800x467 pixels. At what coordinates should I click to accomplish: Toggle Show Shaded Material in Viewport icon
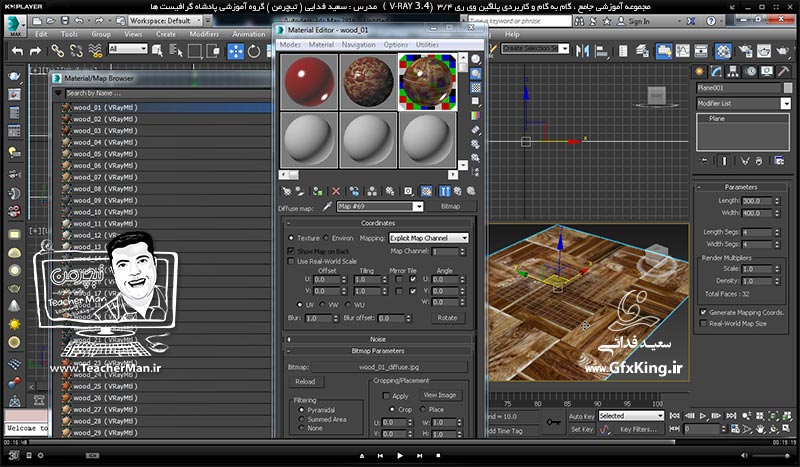point(426,191)
